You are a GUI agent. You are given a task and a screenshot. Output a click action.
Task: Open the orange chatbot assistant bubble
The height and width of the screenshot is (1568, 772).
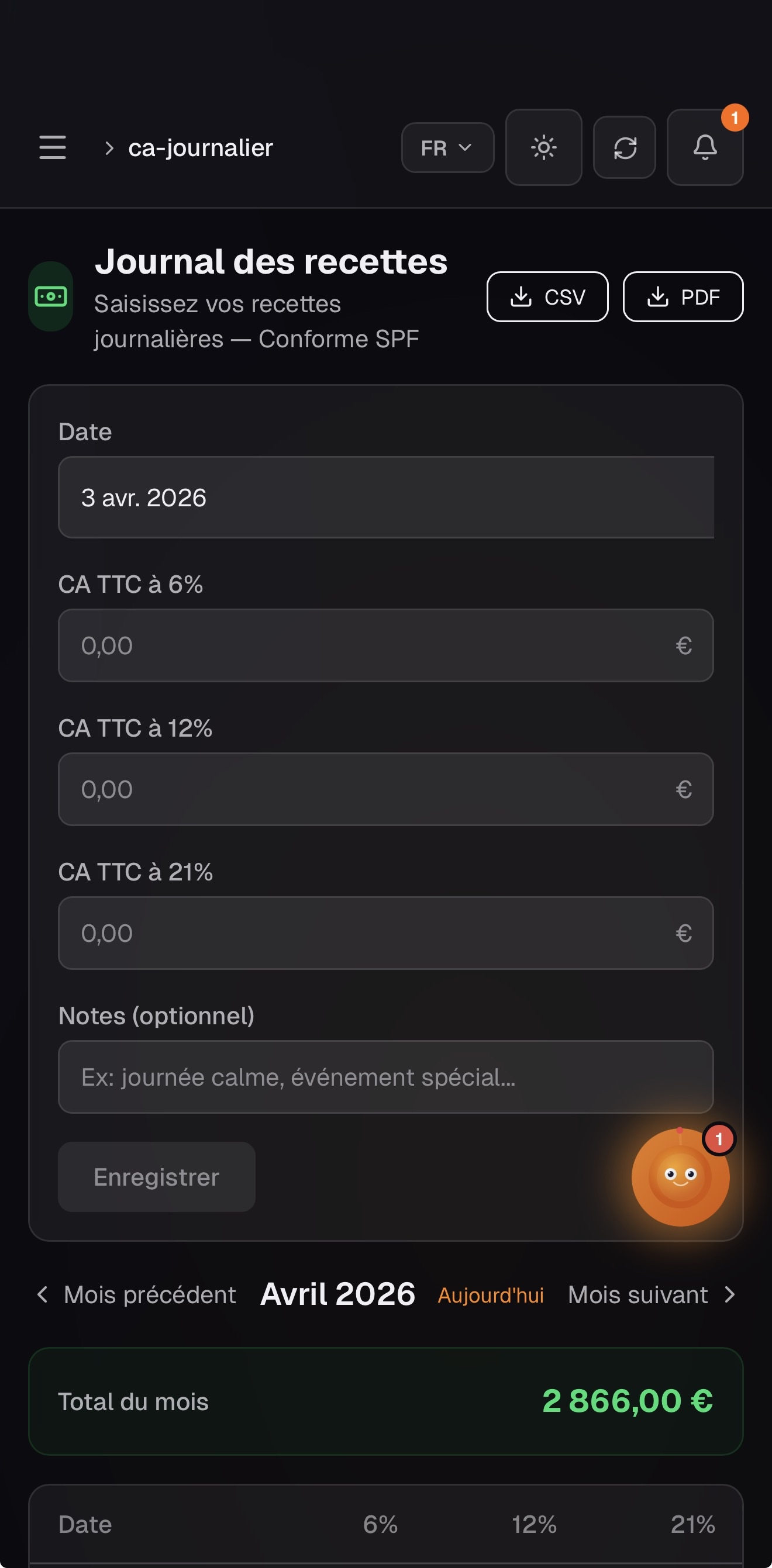(680, 1177)
